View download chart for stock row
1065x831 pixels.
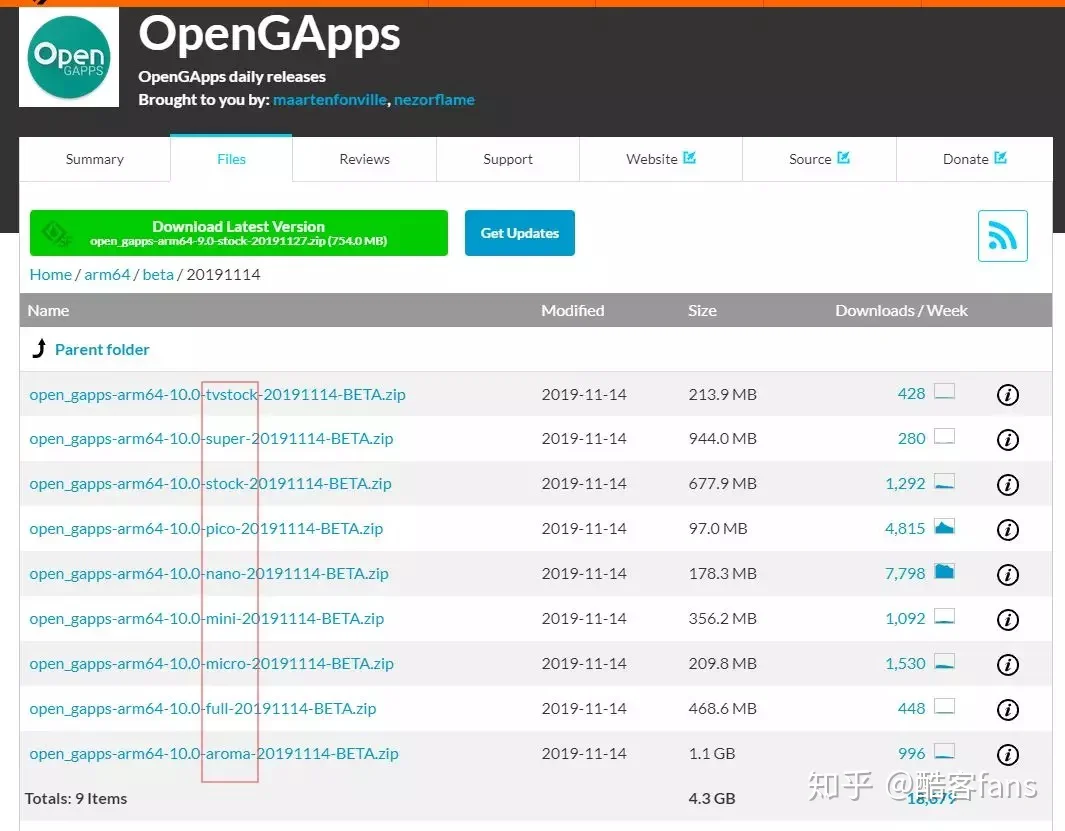click(x=944, y=481)
